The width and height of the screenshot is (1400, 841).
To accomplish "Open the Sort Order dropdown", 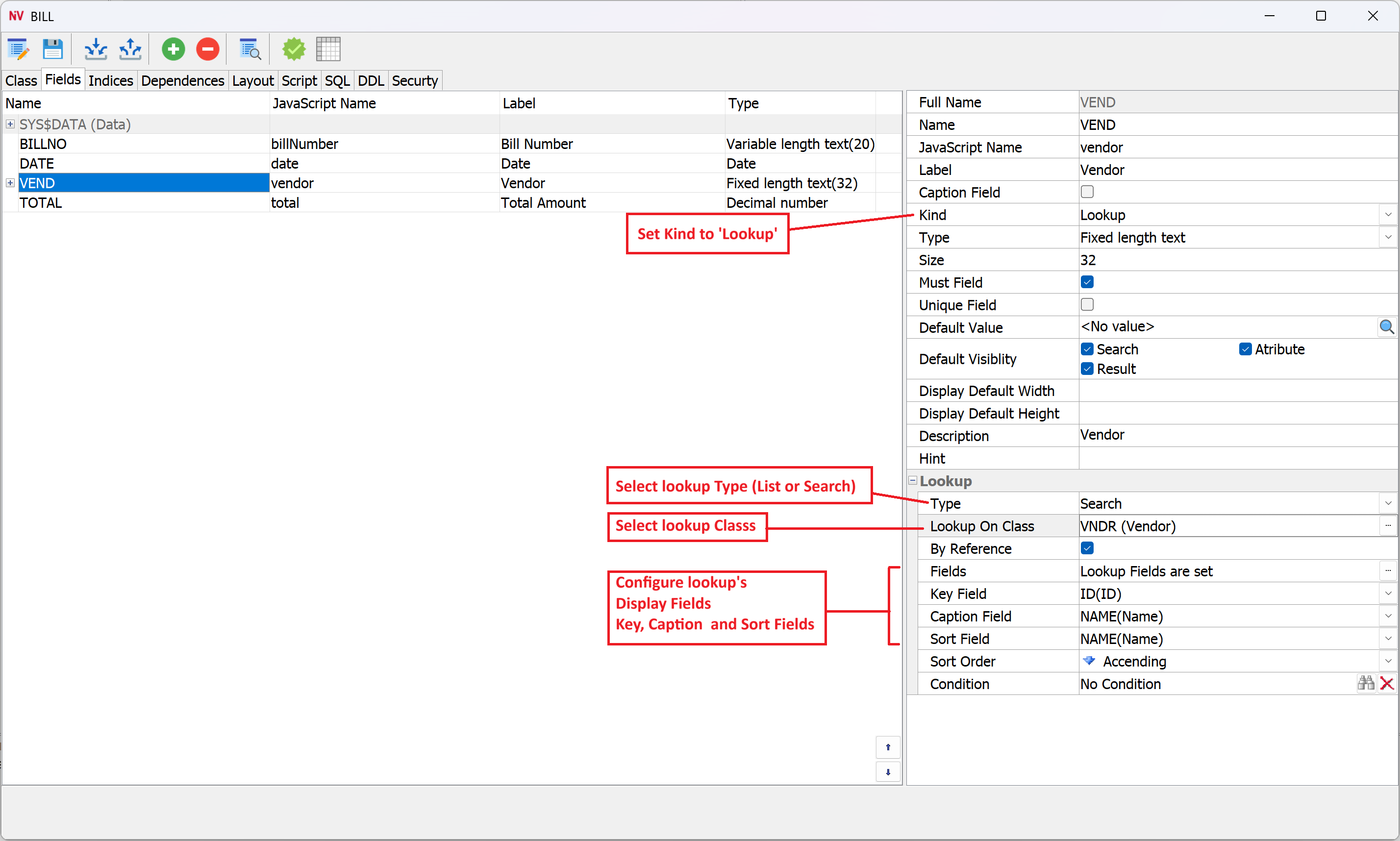I will 1388,661.
